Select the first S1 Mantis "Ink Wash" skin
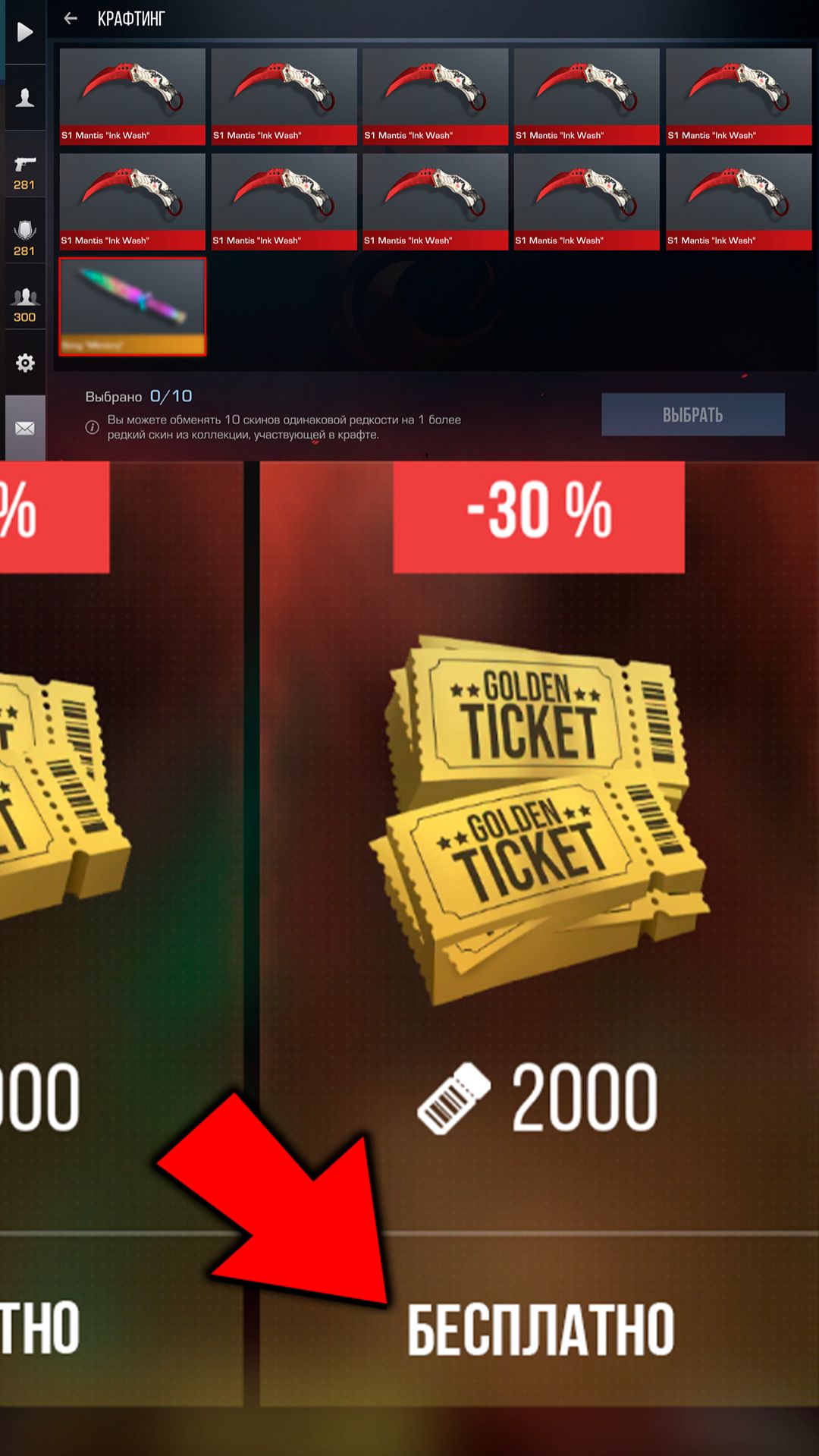Screen dimensions: 819x1456 click(x=133, y=96)
